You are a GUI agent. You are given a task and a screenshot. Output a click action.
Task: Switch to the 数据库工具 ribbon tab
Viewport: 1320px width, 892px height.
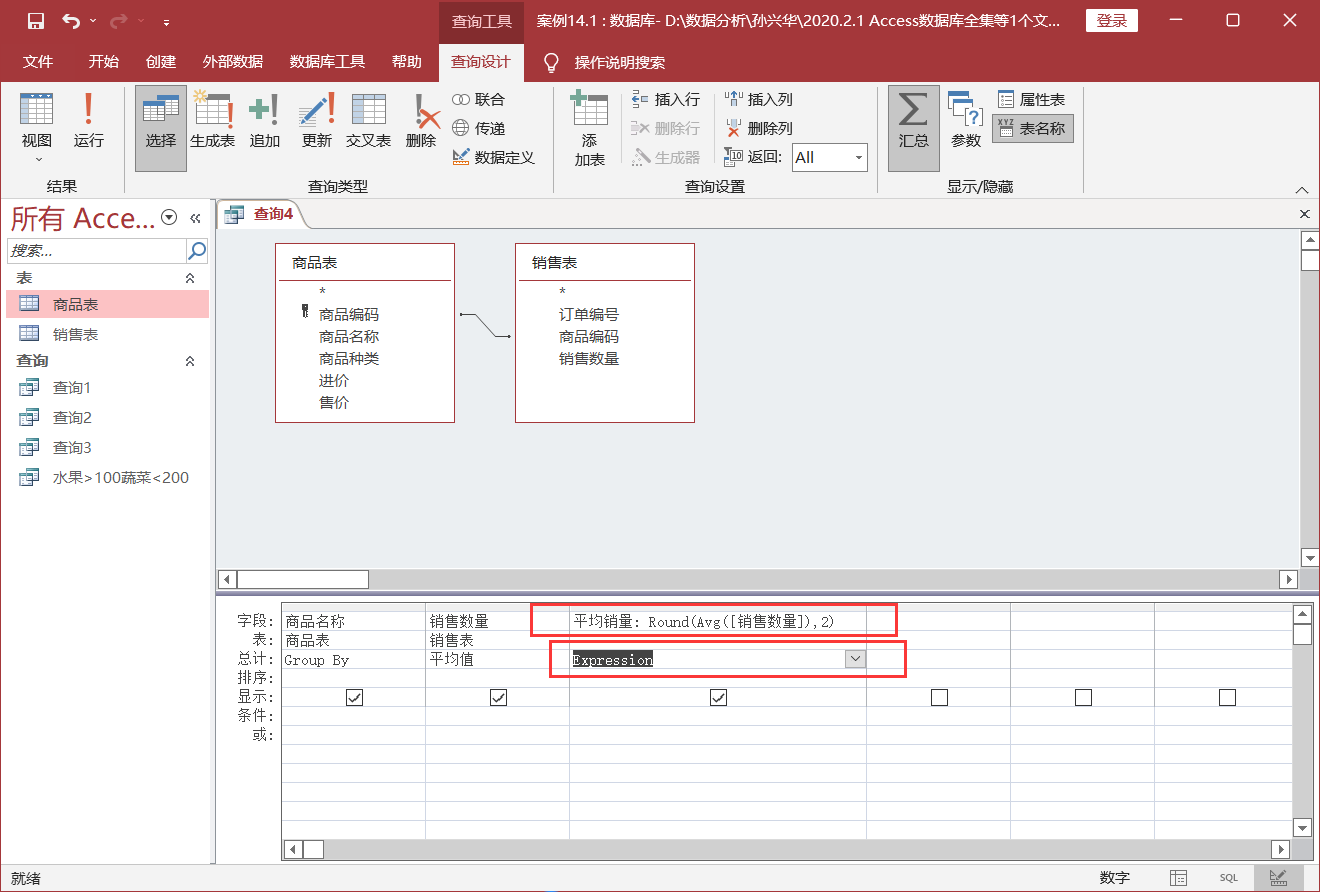(327, 62)
